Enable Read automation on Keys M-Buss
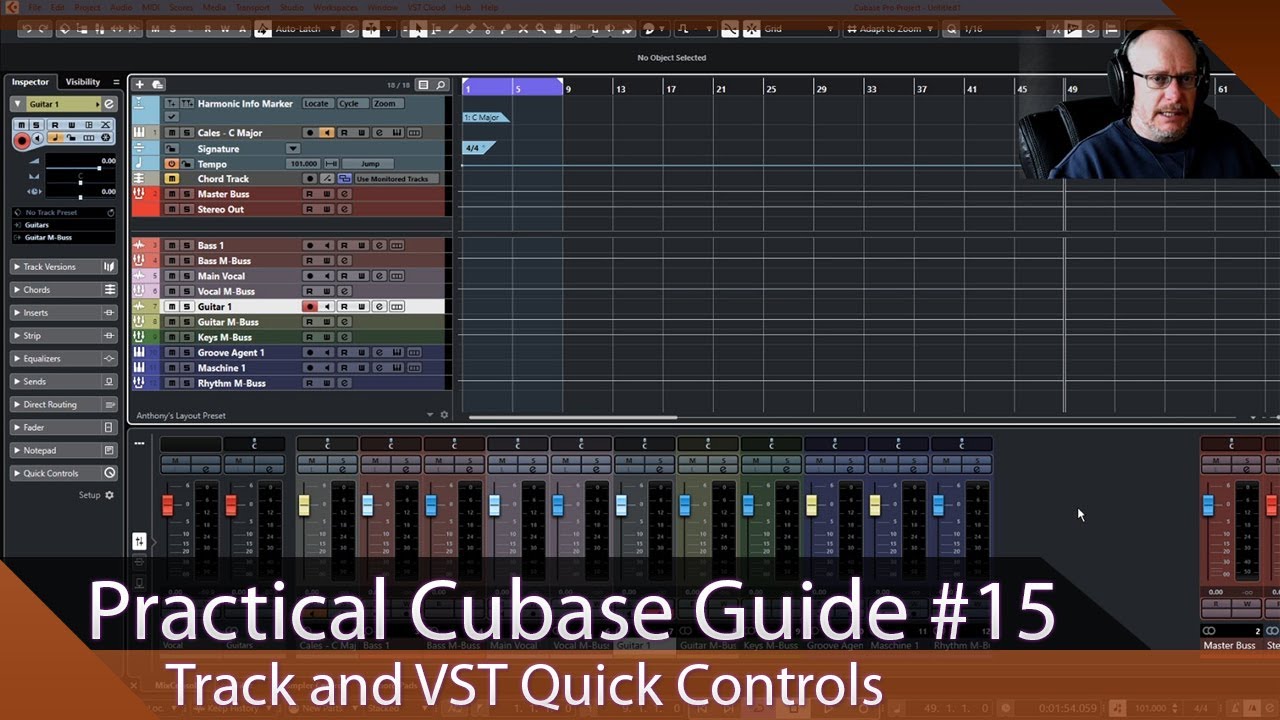1280x720 pixels. [310, 338]
